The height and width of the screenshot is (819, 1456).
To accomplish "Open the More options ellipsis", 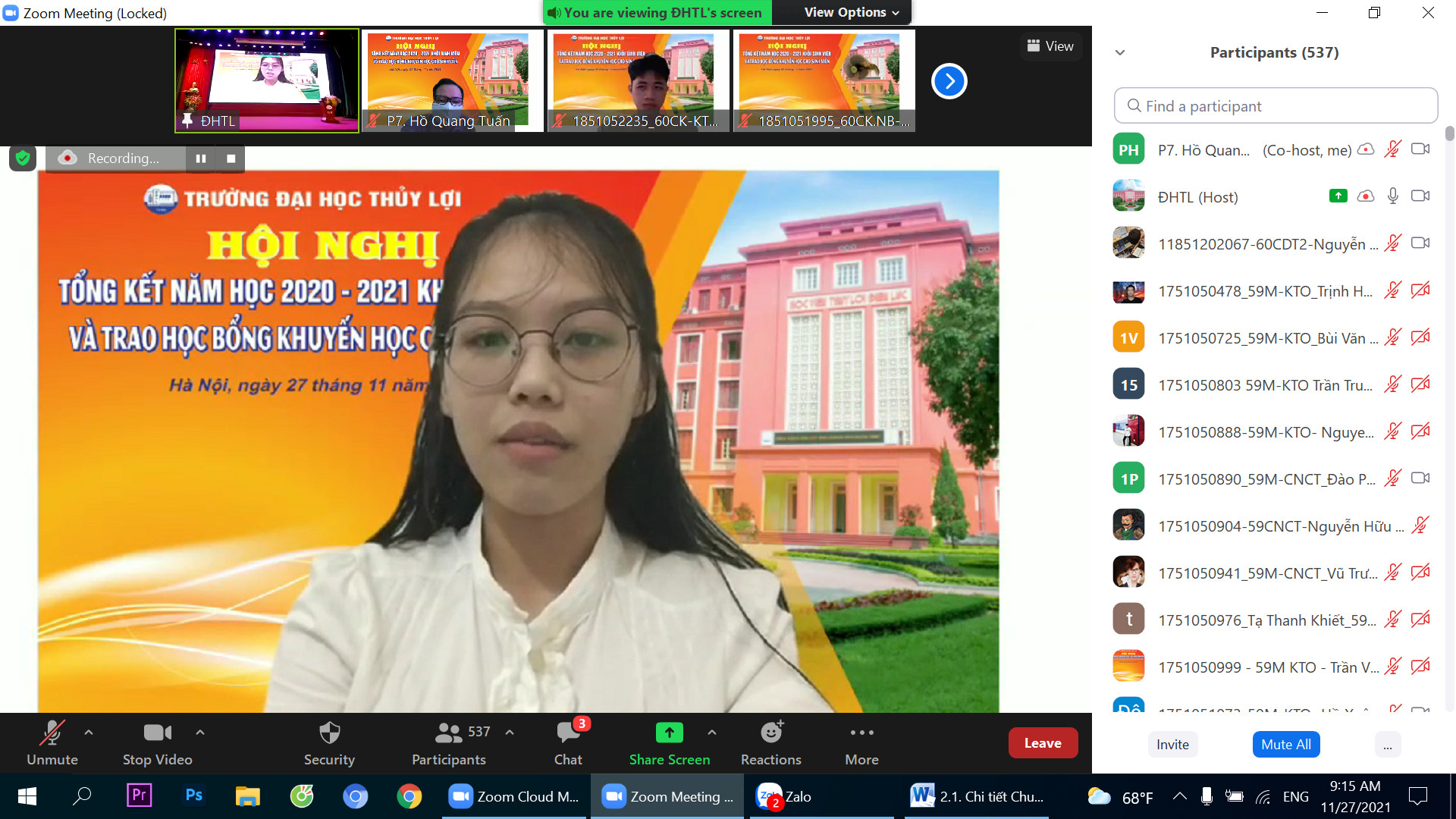I will point(861,733).
